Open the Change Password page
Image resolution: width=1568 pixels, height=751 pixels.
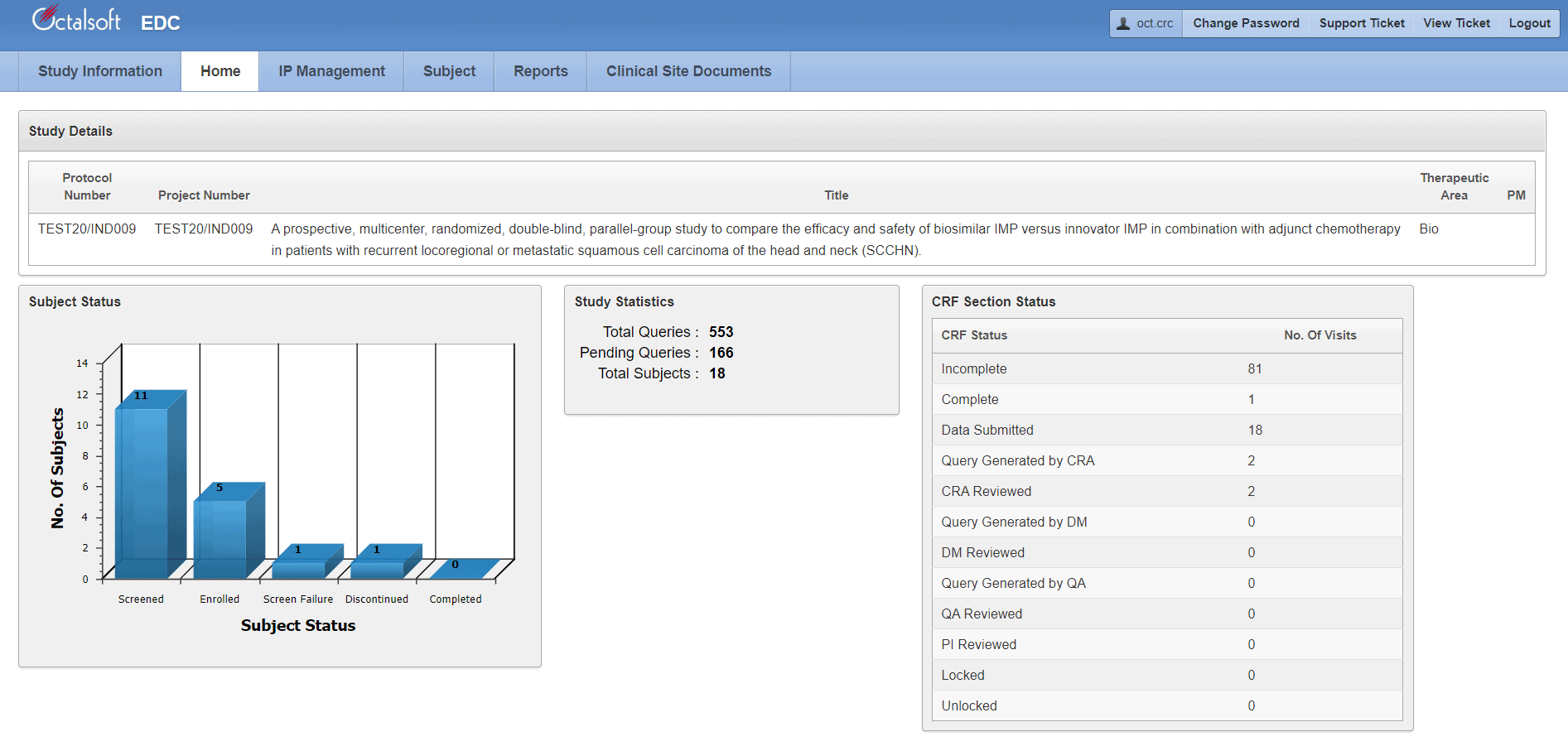[1246, 23]
